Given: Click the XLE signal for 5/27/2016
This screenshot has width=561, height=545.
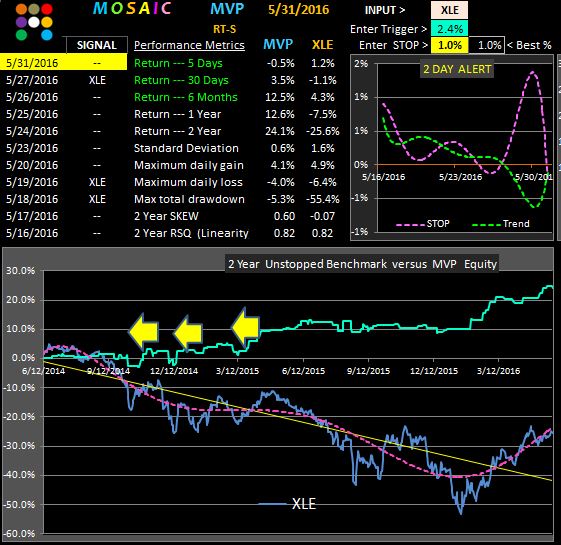Looking at the screenshot, I should (97, 80).
